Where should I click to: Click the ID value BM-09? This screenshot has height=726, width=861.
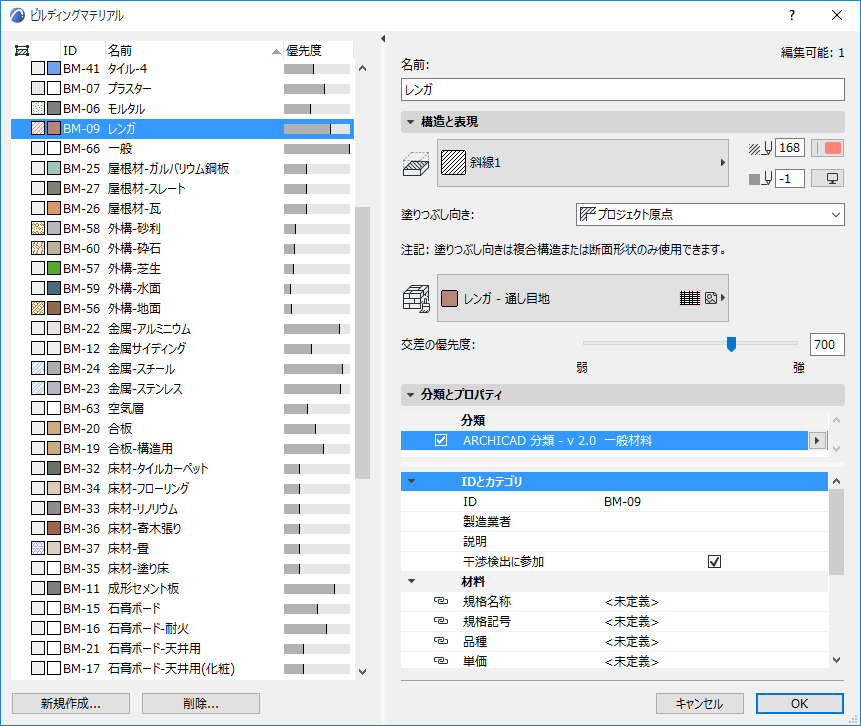click(x=622, y=501)
